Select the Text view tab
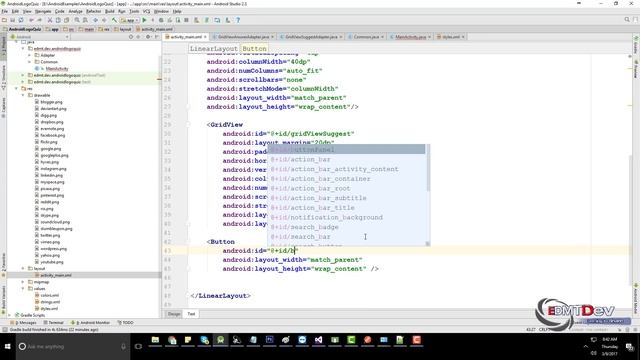The image size is (640, 360). coord(191,314)
